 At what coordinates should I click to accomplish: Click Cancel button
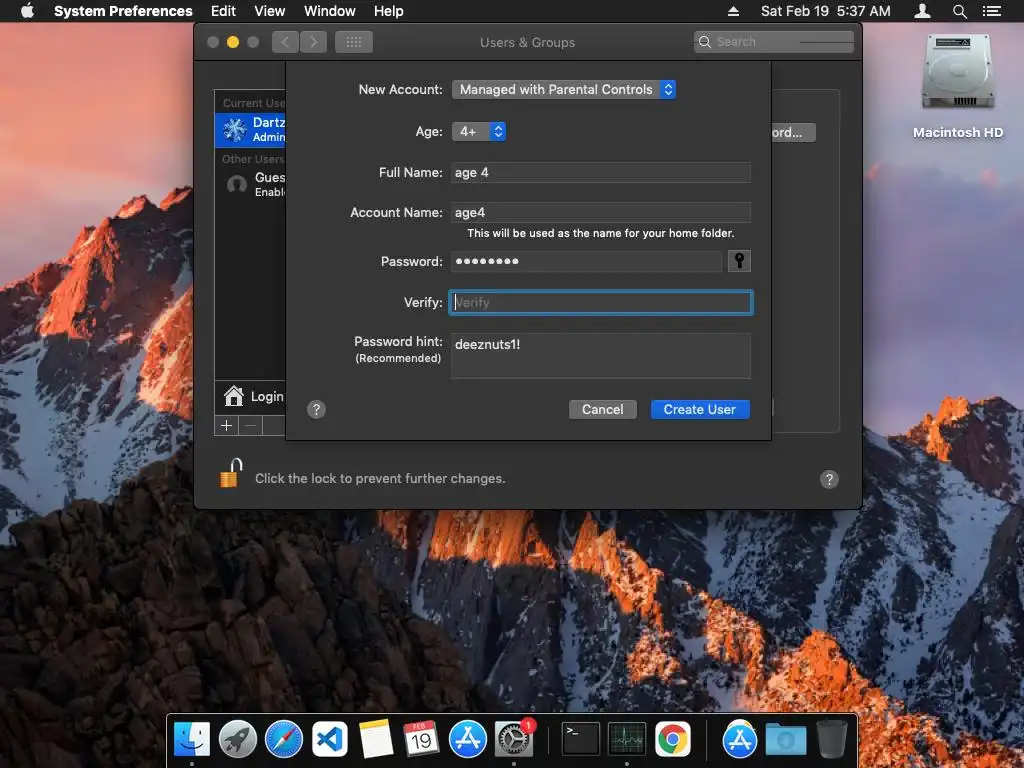click(602, 409)
